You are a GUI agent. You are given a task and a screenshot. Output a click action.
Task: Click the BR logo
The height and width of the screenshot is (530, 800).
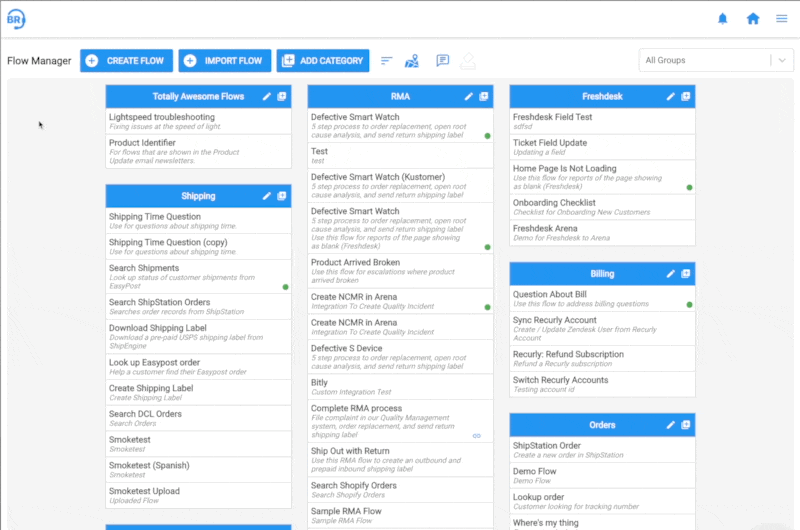16,19
